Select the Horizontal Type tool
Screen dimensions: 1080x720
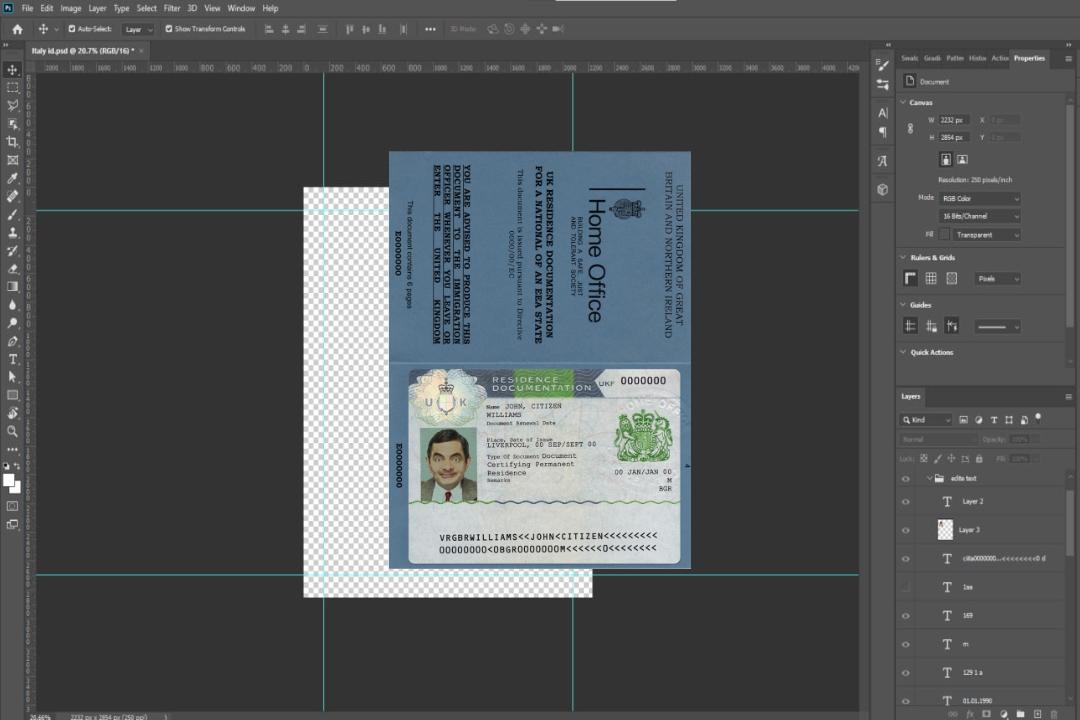point(12,359)
